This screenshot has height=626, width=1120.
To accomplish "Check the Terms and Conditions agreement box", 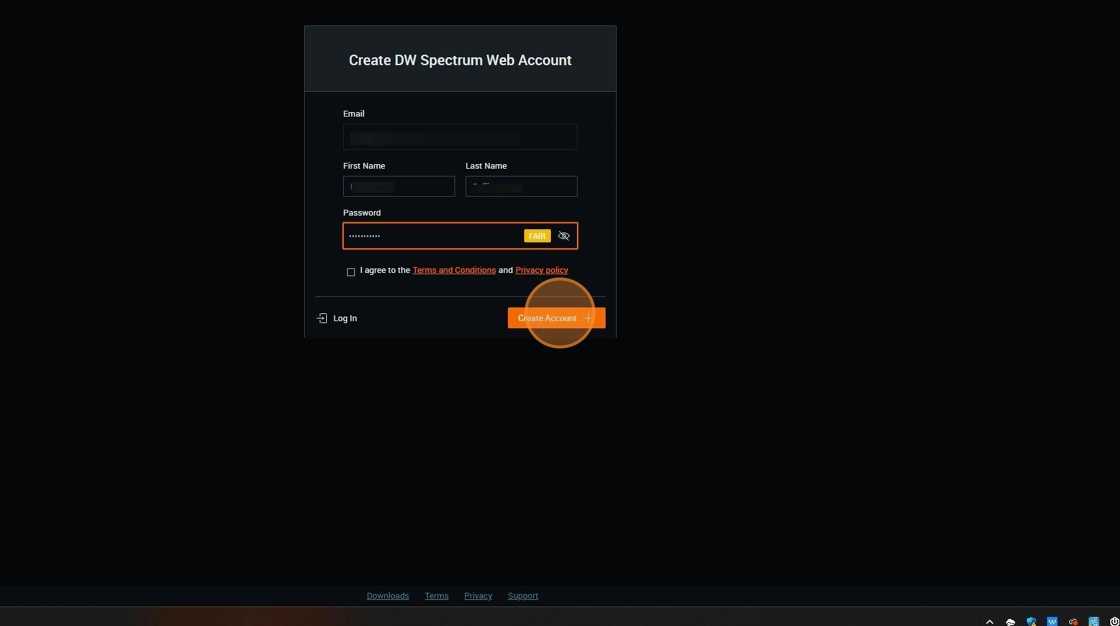I will click(x=351, y=272).
